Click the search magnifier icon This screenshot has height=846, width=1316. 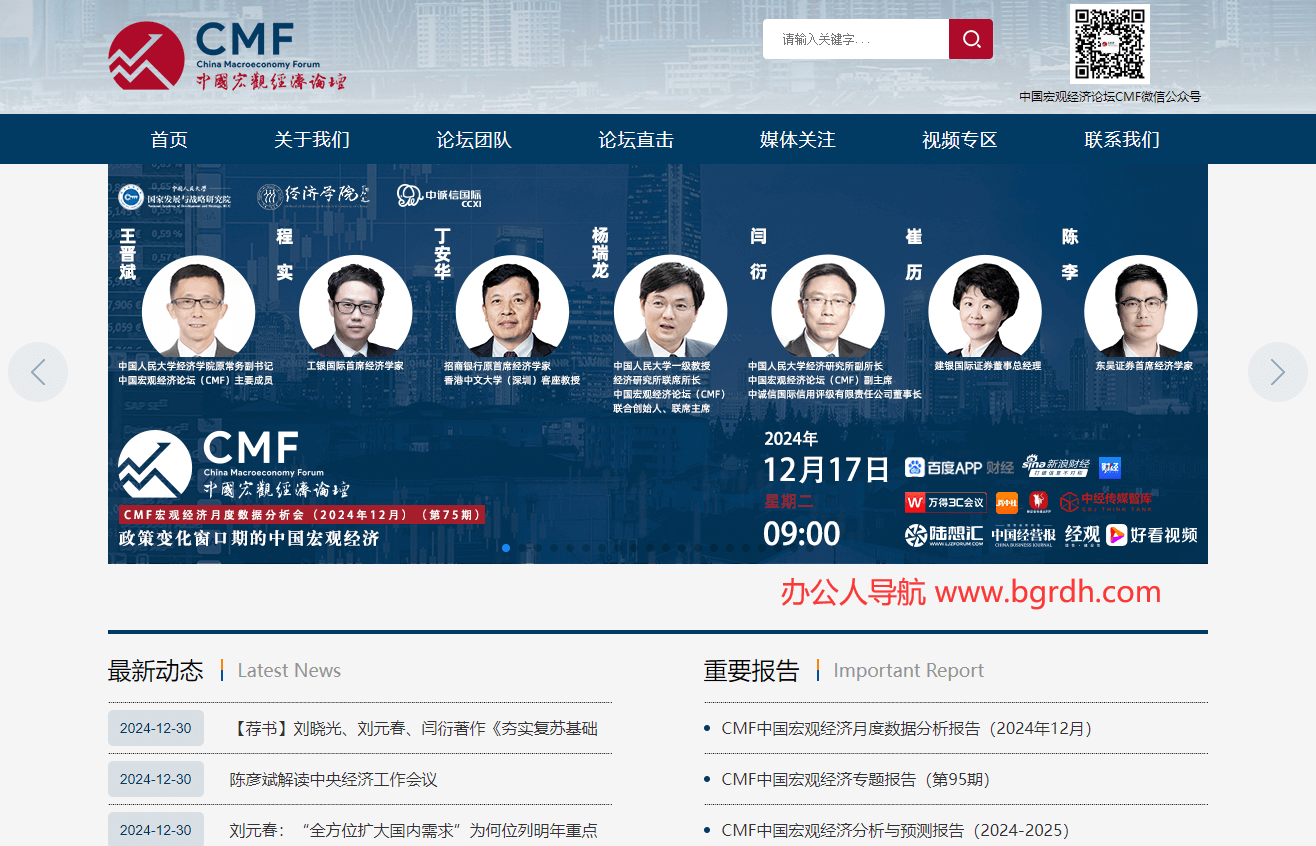970,38
